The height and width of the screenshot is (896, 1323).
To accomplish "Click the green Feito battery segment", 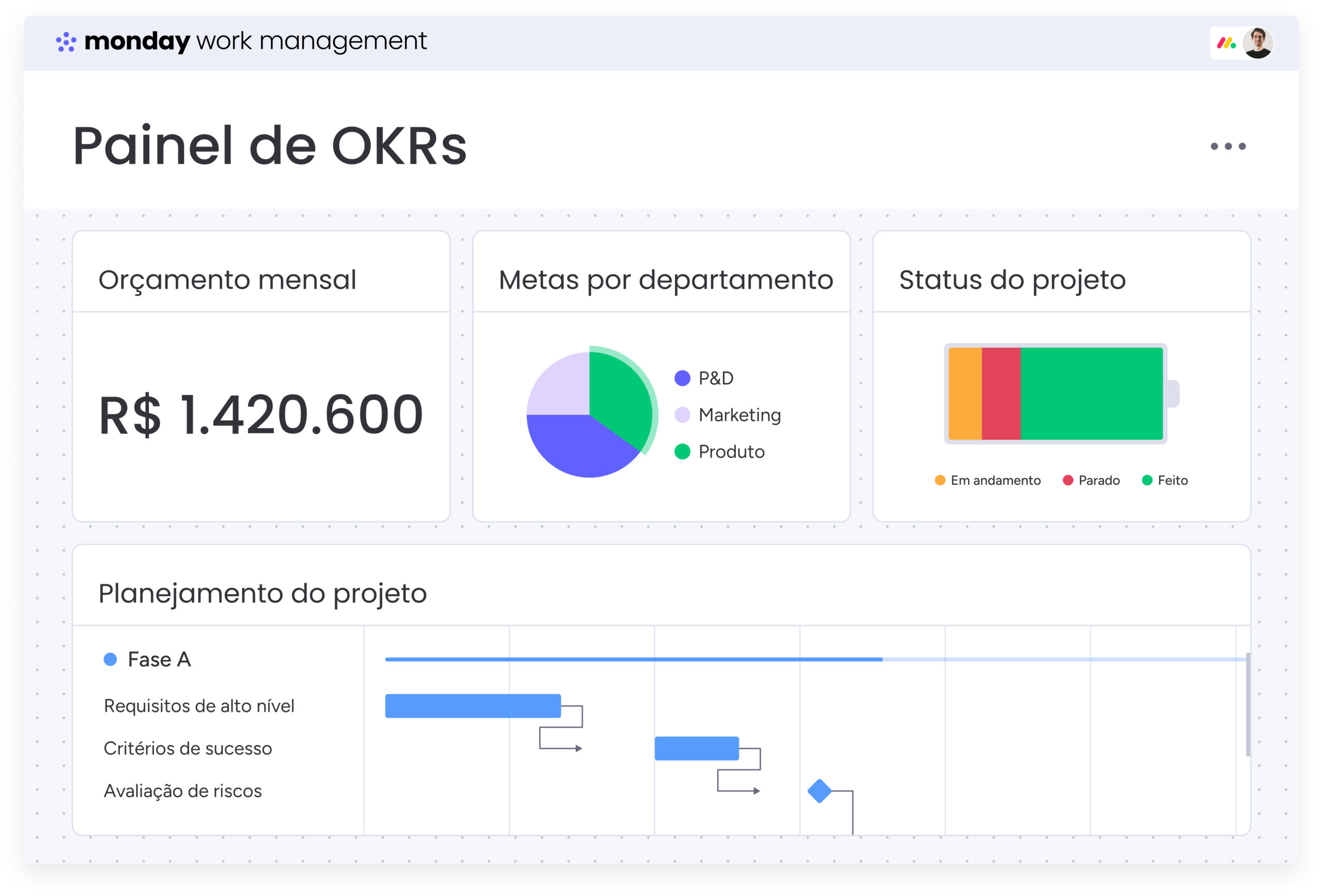I will pos(1091,393).
